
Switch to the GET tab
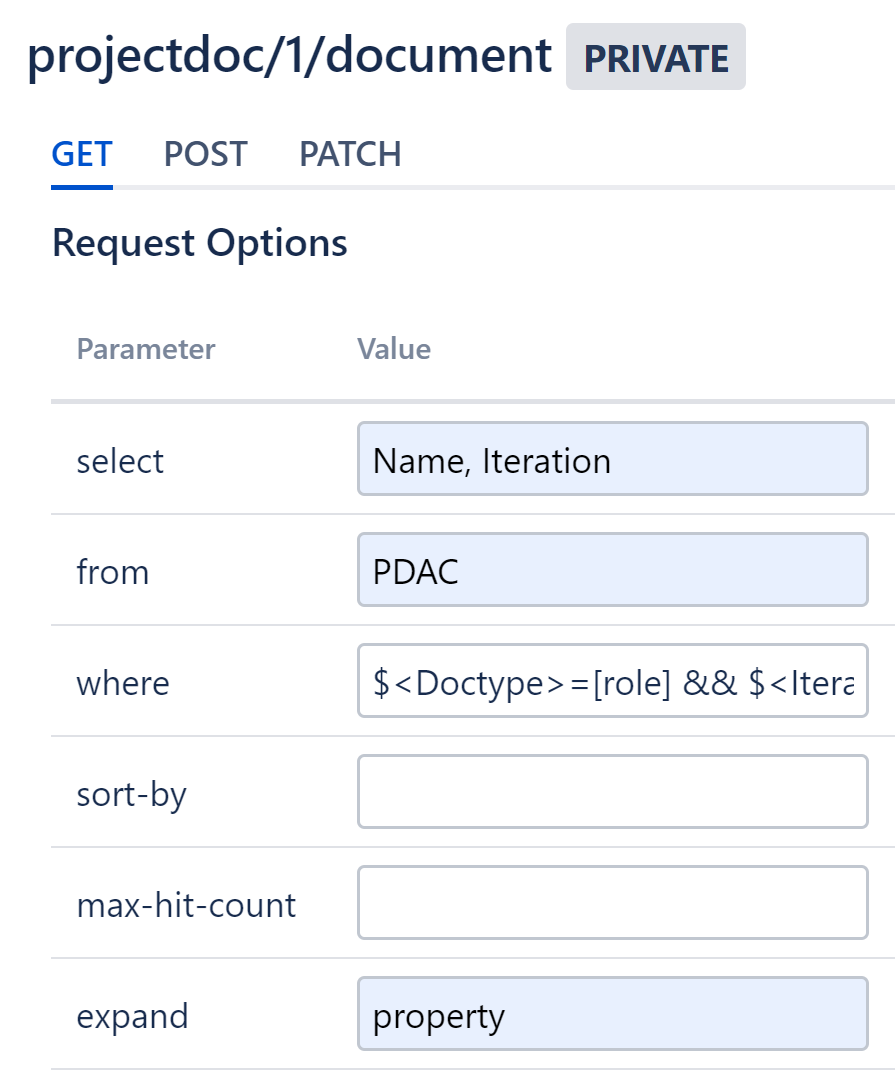[x=82, y=154]
